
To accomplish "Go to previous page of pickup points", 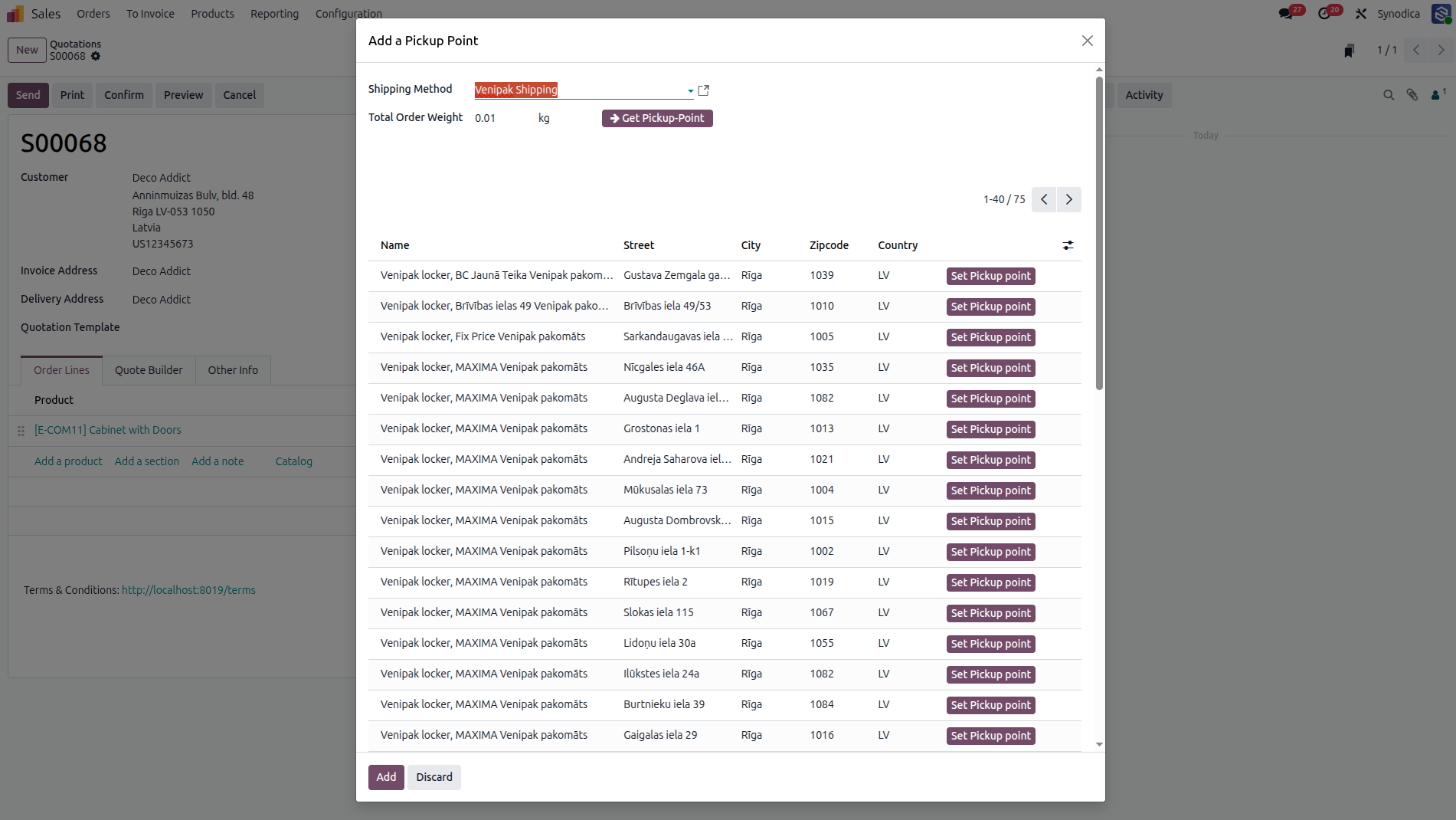I will click(1044, 199).
